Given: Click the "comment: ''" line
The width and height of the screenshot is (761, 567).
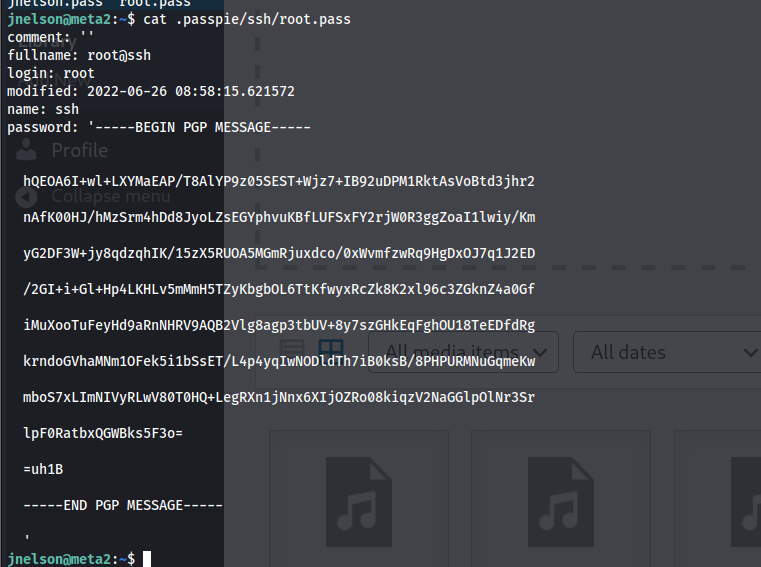Looking at the screenshot, I should 50,37.
